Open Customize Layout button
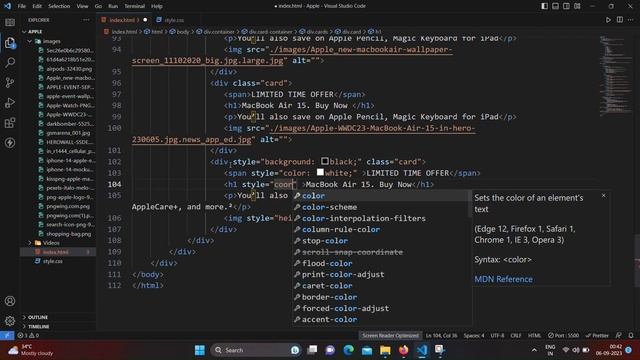 (x=577, y=6)
